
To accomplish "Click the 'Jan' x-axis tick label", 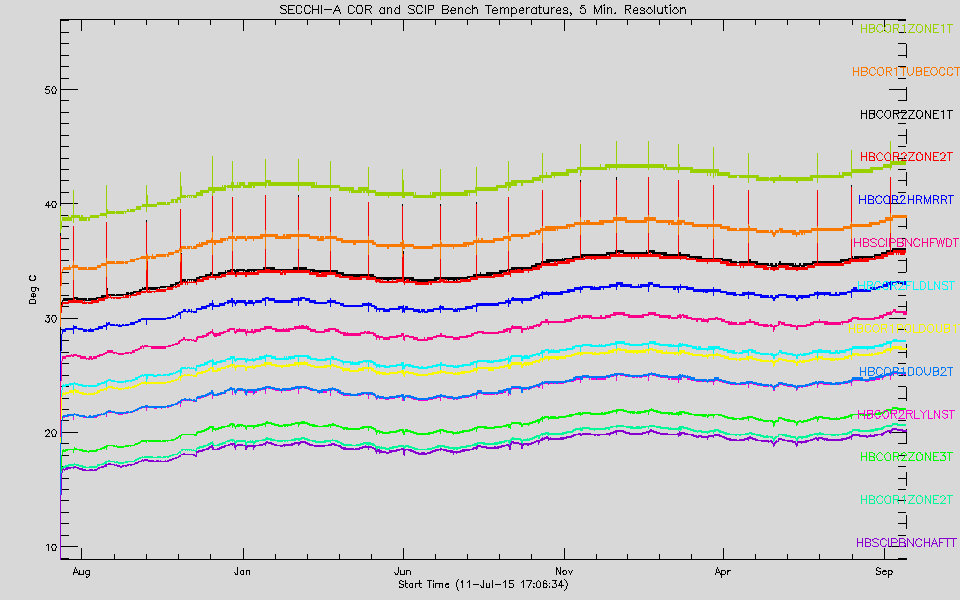I will (242, 572).
